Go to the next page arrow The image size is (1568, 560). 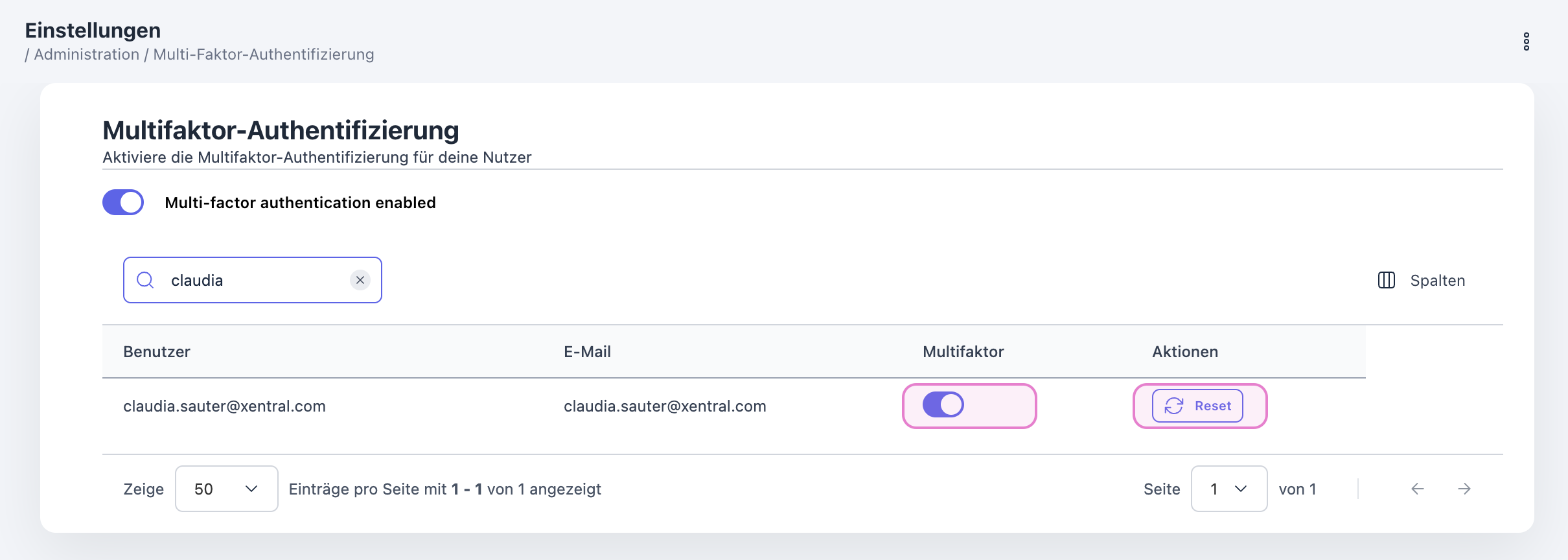pyautogui.click(x=1464, y=489)
